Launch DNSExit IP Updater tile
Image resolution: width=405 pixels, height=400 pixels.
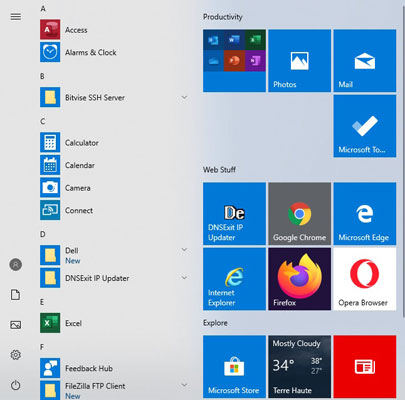coord(234,214)
